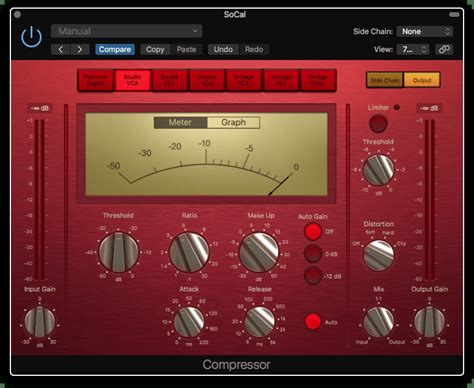Image resolution: width=474 pixels, height=388 pixels.
Task: Click the SoCal window title
Action: click(235, 15)
